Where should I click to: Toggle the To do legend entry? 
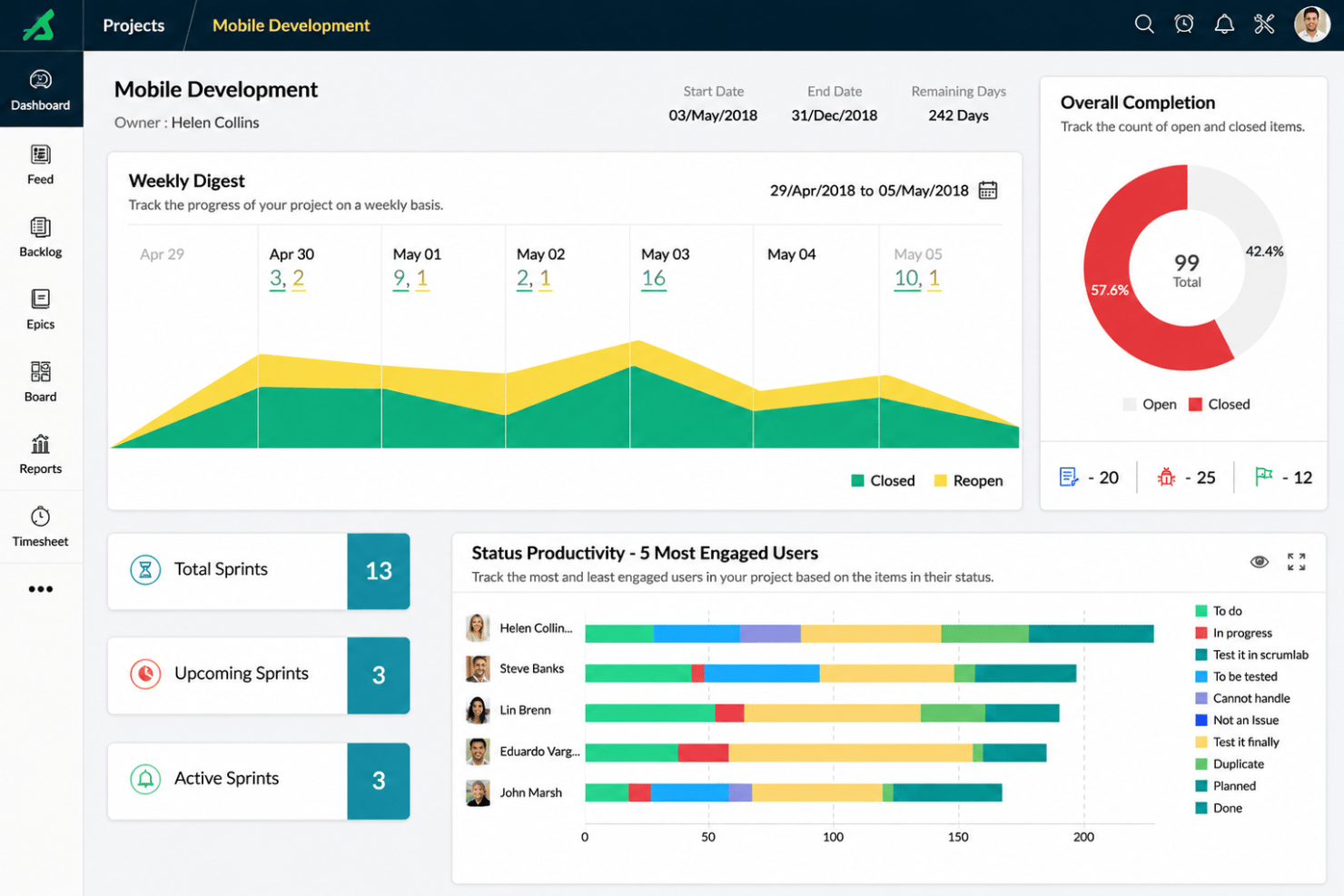click(x=1219, y=611)
